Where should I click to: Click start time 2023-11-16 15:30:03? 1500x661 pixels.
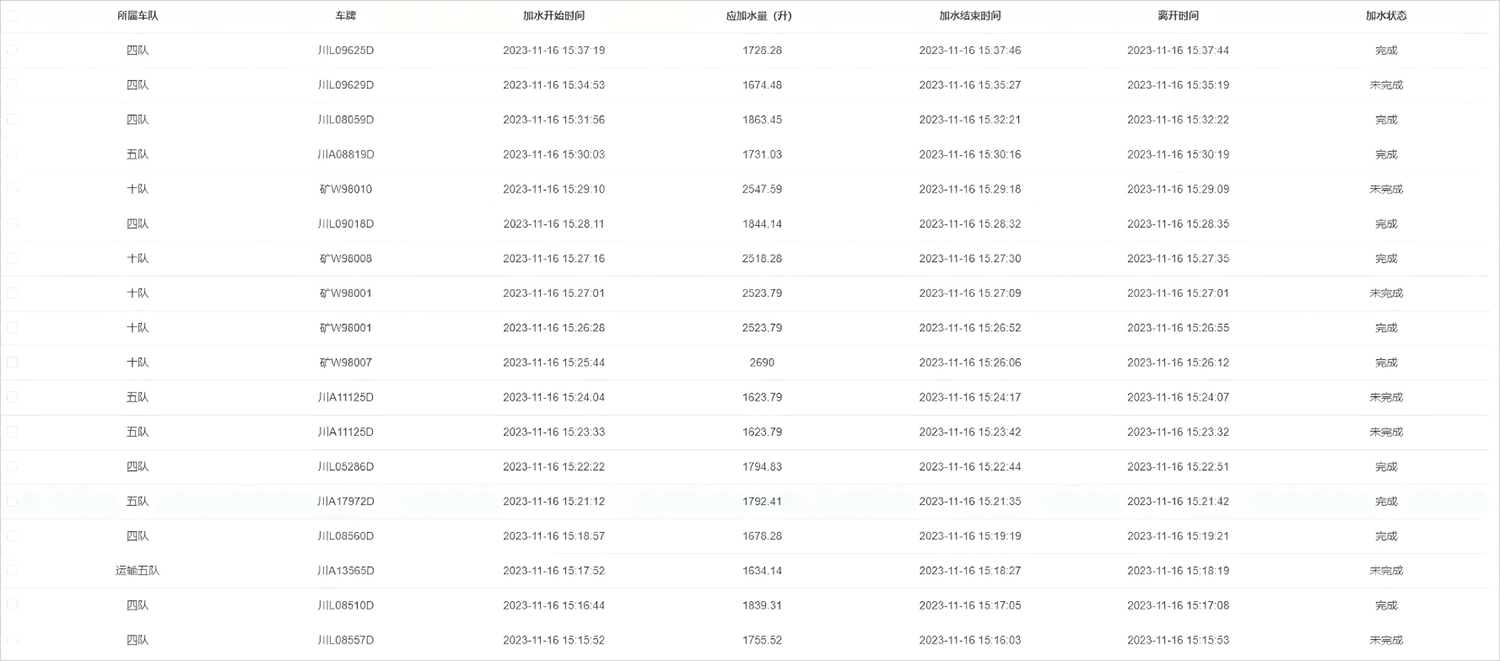point(553,154)
